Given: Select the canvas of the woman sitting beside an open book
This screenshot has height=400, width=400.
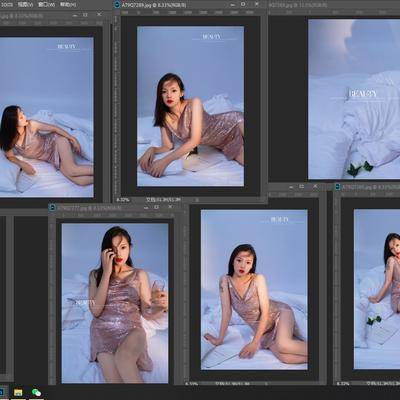Looking at the screenshot, I should click(254, 290).
